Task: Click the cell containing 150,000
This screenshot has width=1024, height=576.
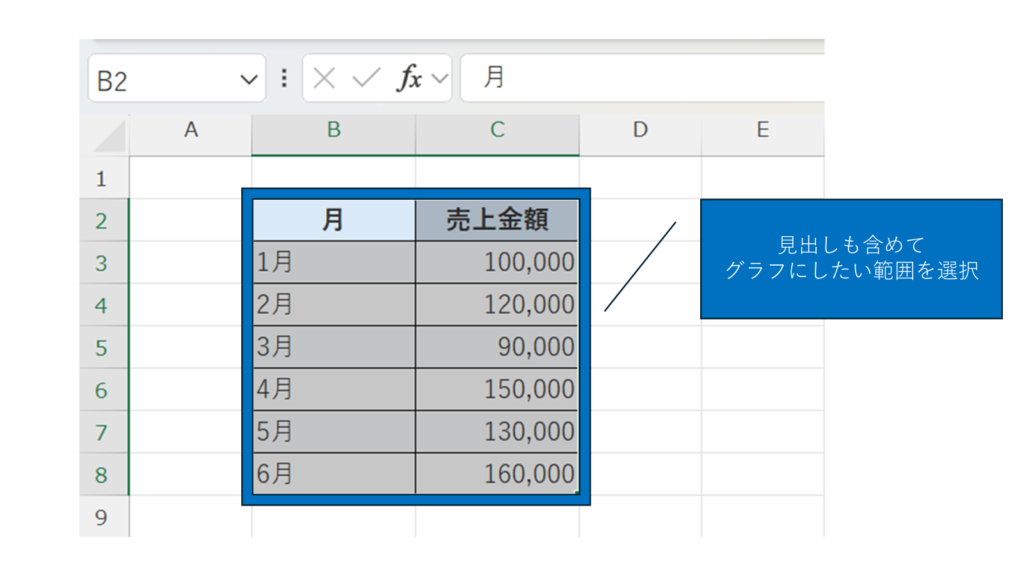Action: coord(497,390)
